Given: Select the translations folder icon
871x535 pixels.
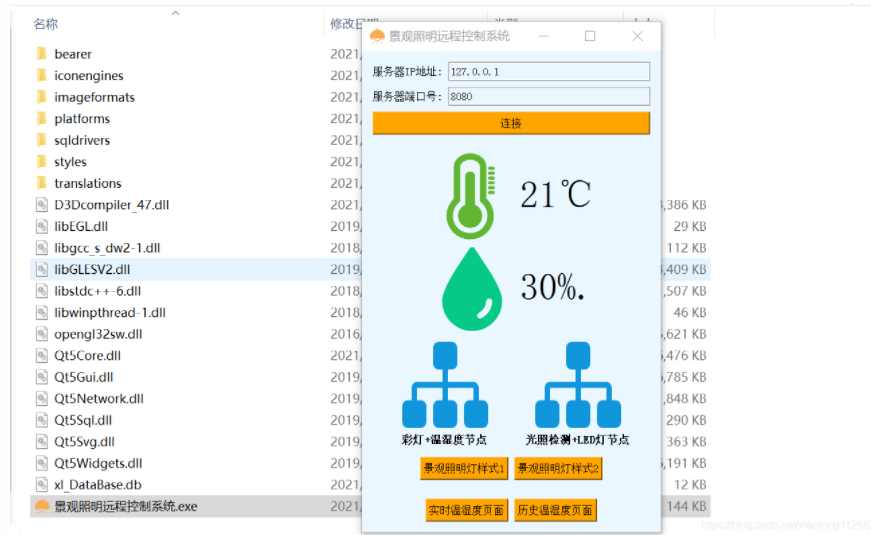Looking at the screenshot, I should pos(42,183).
